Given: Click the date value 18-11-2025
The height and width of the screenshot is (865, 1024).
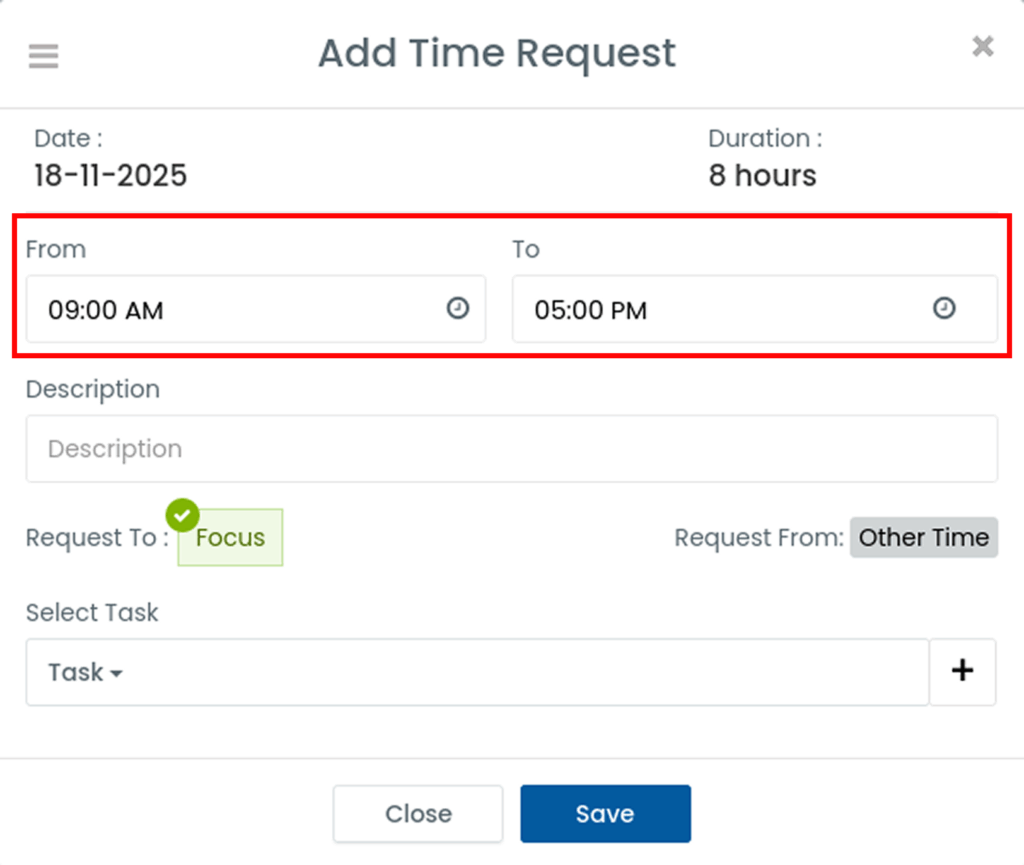Looking at the screenshot, I should coord(110,176).
